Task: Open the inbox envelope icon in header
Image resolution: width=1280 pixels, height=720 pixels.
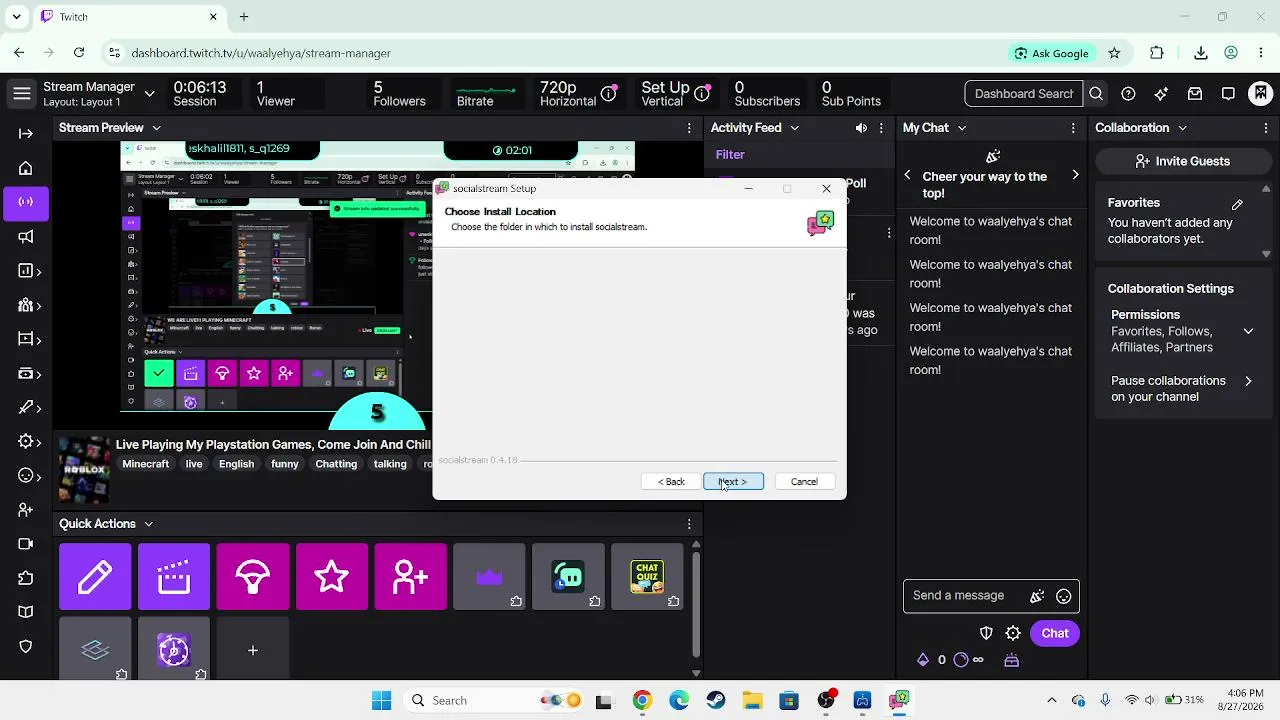Action: [1195, 94]
